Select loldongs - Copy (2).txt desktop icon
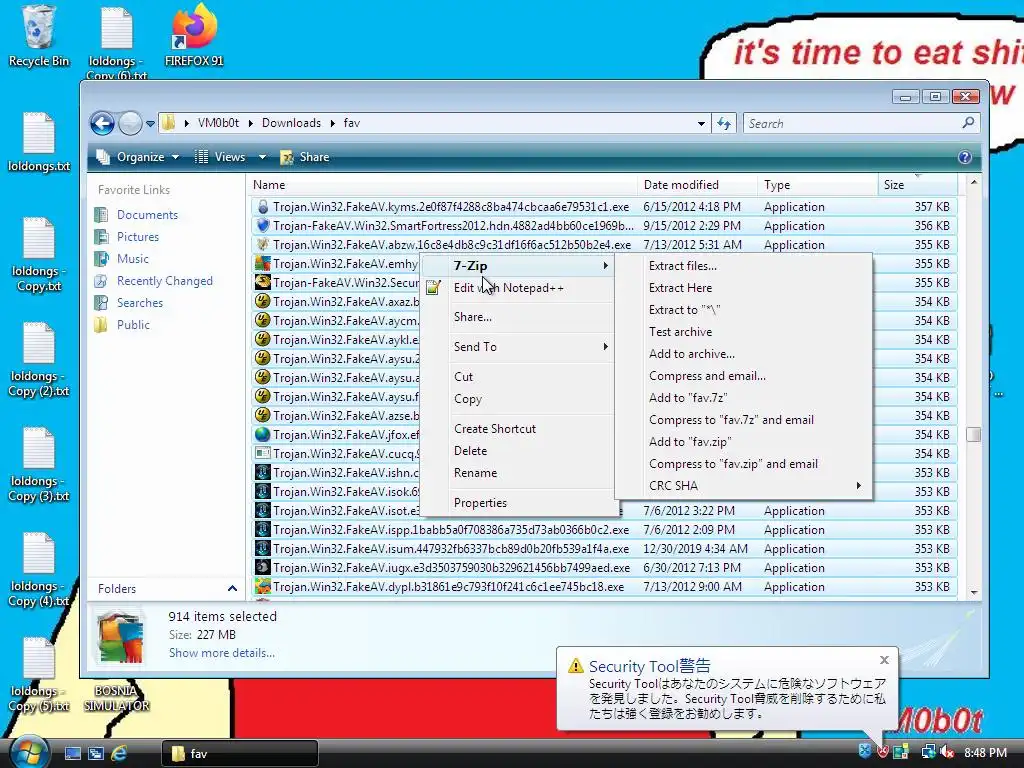1024x768 pixels. click(39, 360)
